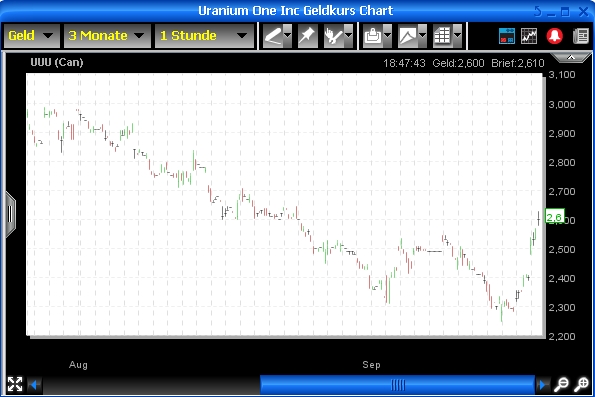
Task: Click the green 2,6 current price marker
Action: click(x=554, y=217)
